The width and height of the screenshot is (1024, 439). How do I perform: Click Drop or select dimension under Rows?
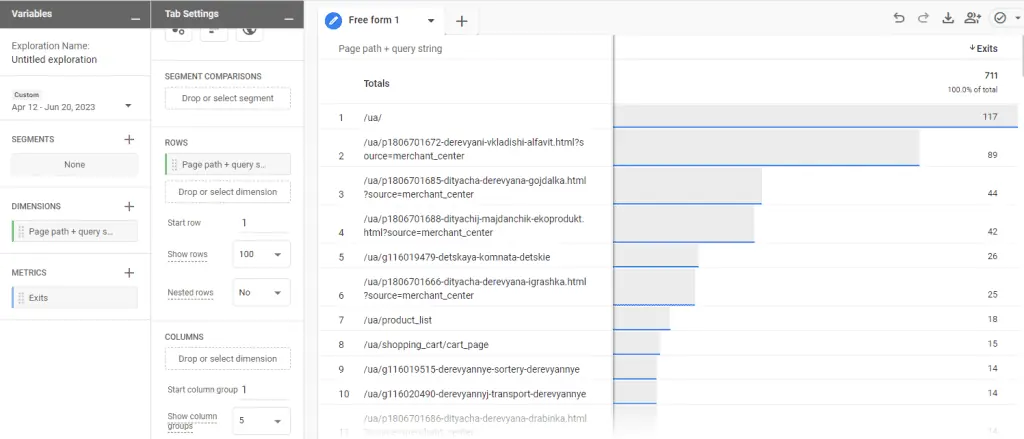(x=228, y=192)
